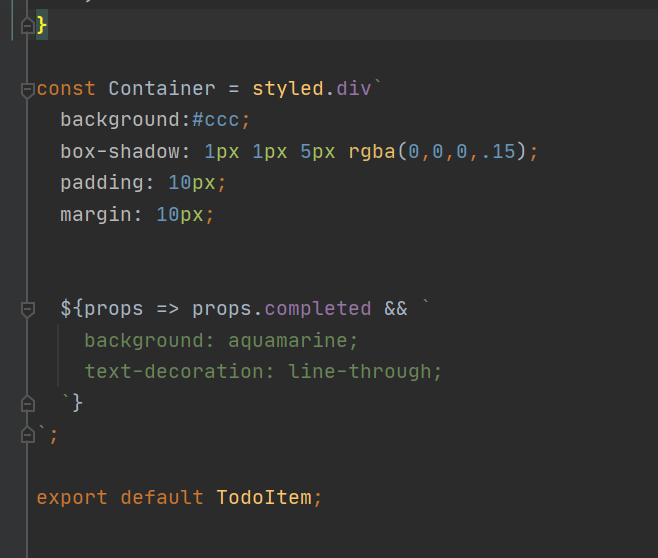Click fold end marker beside yellow brace

(27, 26)
